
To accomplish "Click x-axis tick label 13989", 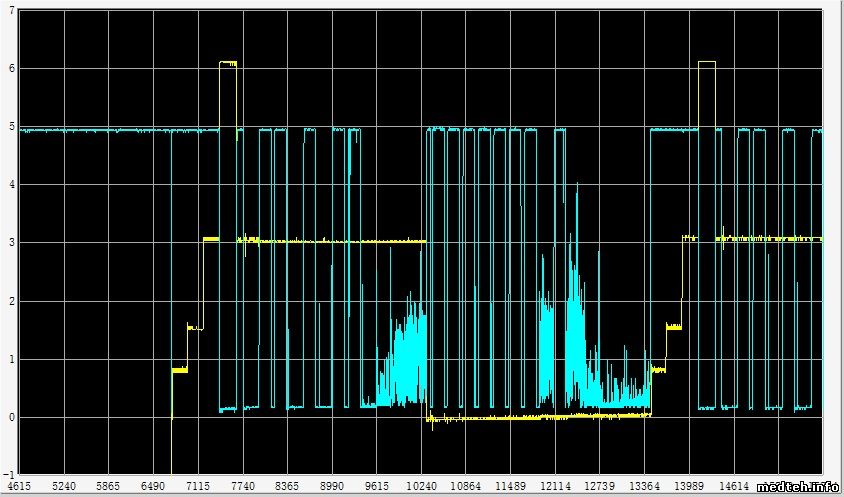I will 686,485.
